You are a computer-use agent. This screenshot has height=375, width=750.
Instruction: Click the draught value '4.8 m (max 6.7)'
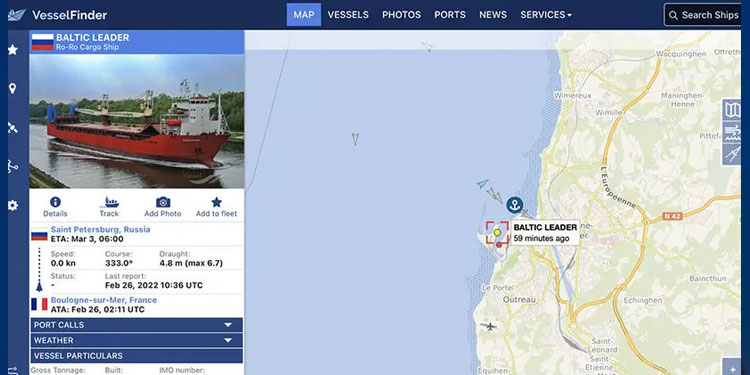[x=191, y=264]
